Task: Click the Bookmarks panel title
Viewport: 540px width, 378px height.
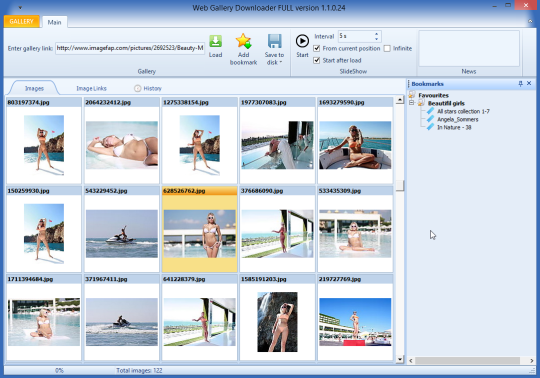Action: 427,84
